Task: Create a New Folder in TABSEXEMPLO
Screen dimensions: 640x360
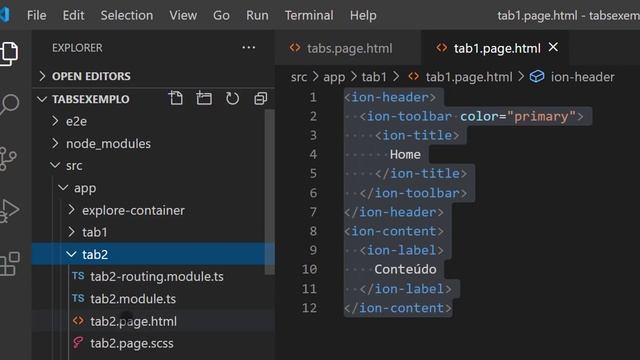Action: pyautogui.click(x=204, y=98)
